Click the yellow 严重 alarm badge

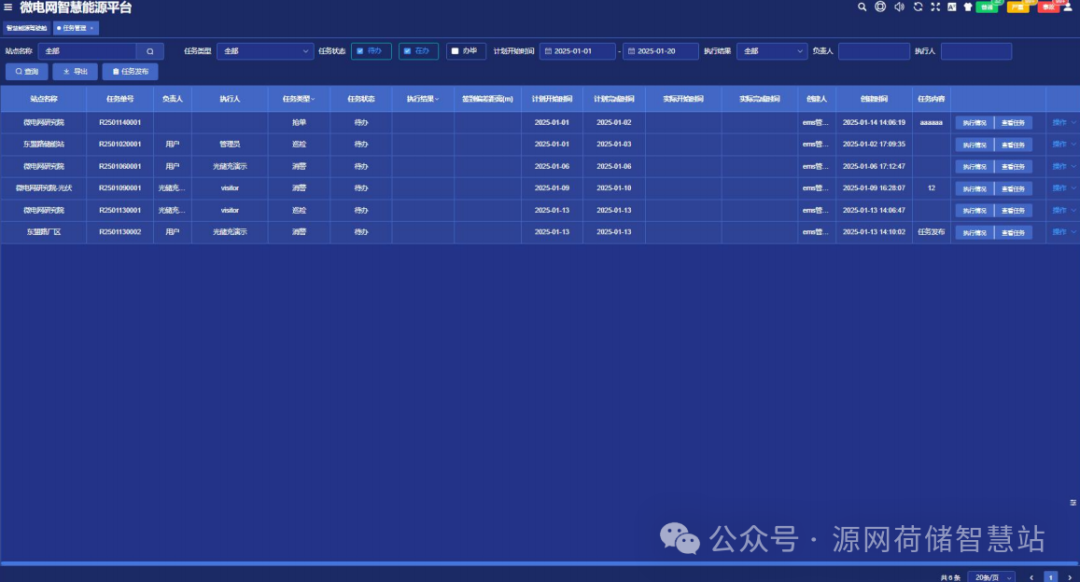pyautogui.click(x=1017, y=7)
